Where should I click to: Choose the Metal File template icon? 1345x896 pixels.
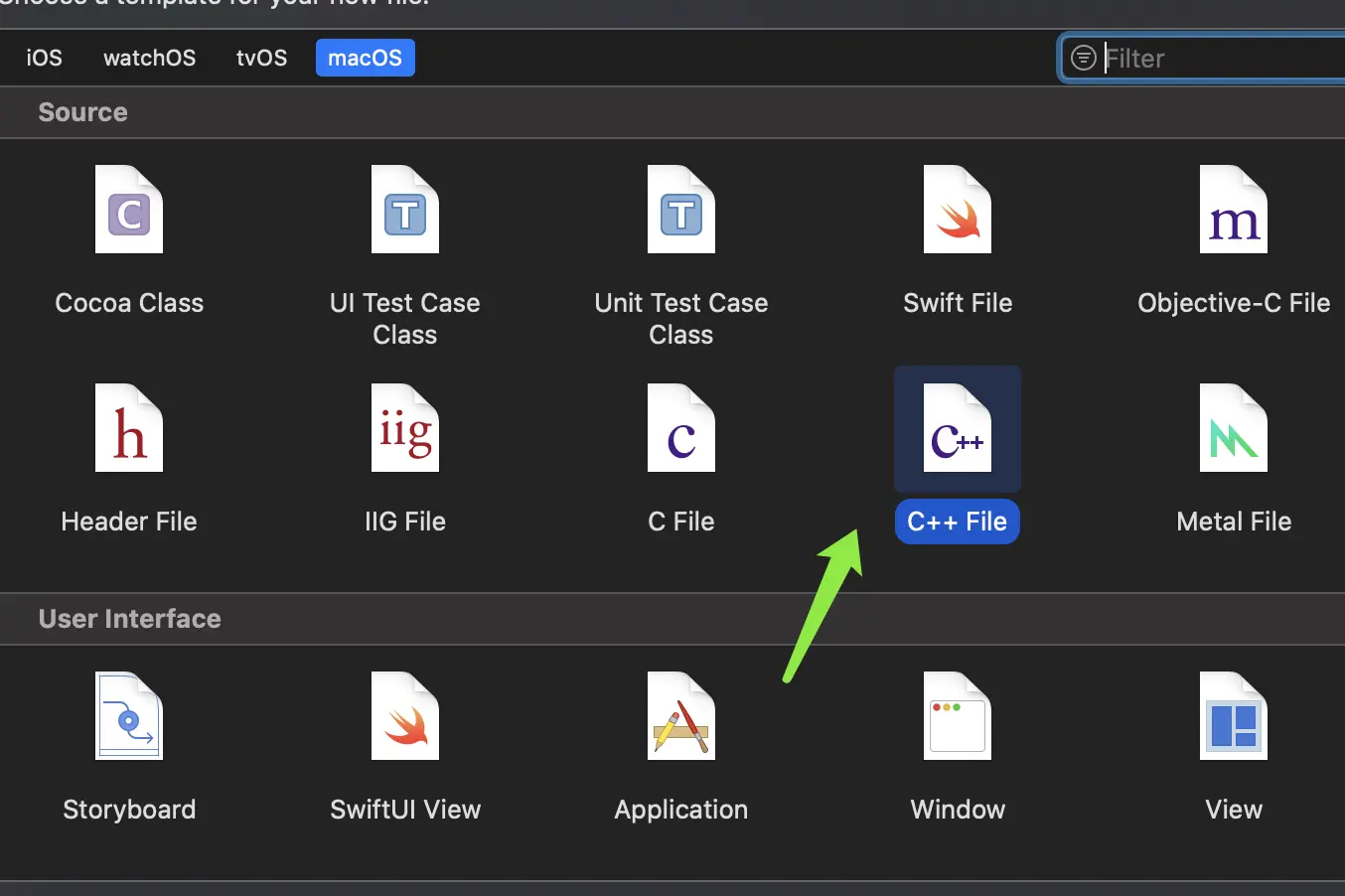coord(1234,428)
